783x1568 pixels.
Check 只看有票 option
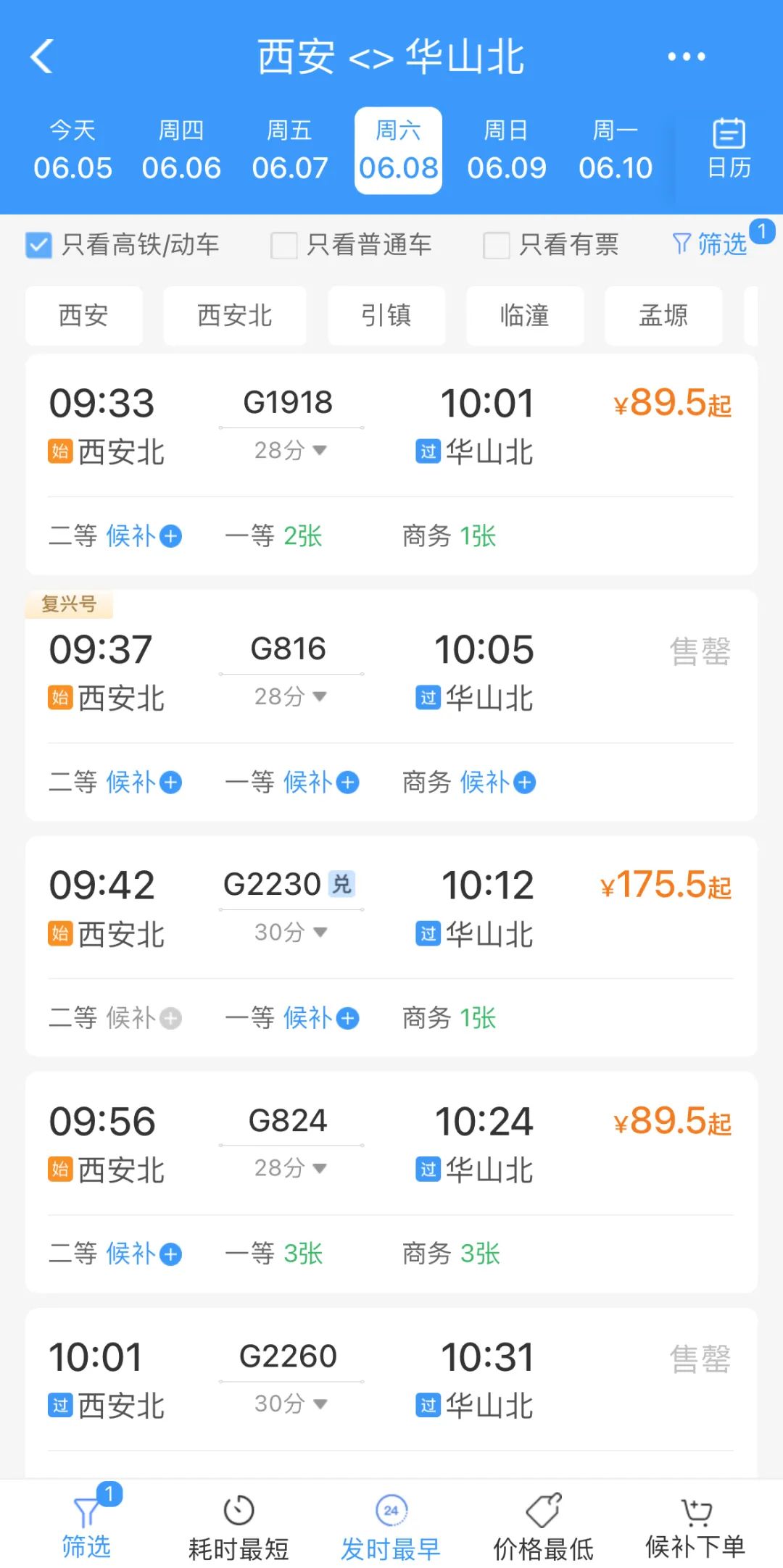pos(497,245)
